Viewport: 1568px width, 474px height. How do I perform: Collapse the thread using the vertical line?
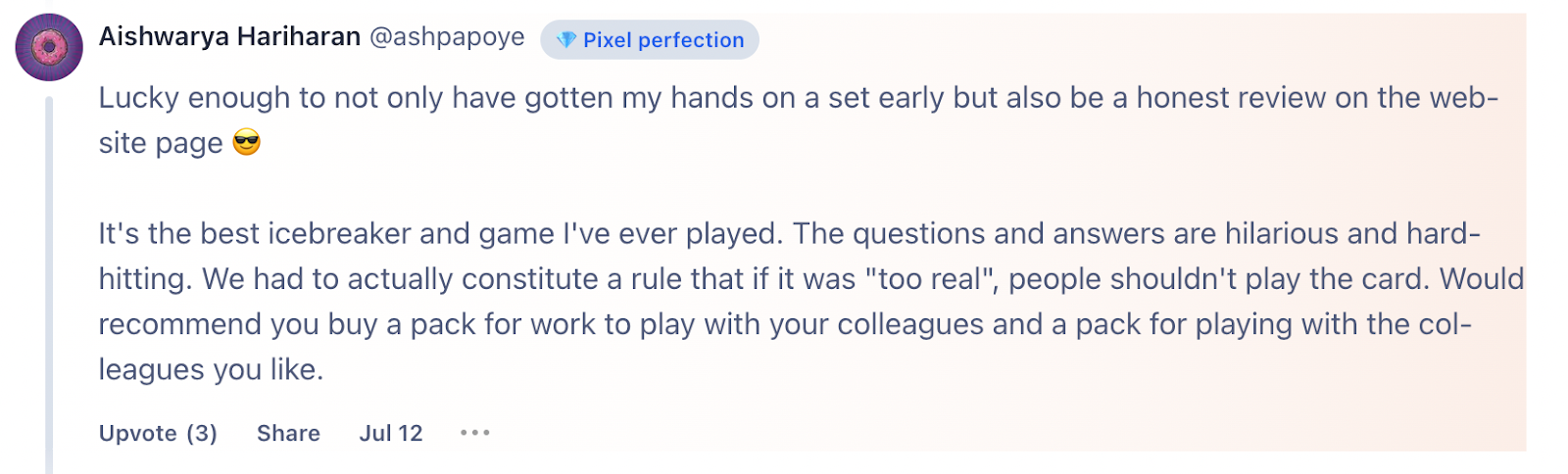coord(49,284)
